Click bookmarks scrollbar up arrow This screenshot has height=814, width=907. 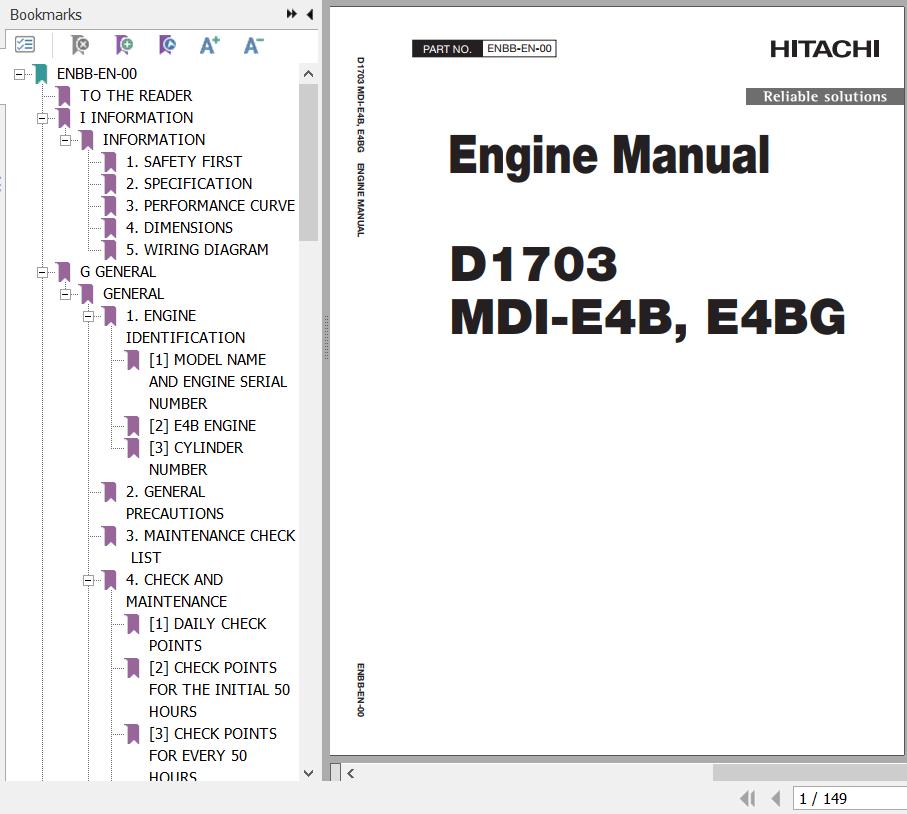point(308,74)
